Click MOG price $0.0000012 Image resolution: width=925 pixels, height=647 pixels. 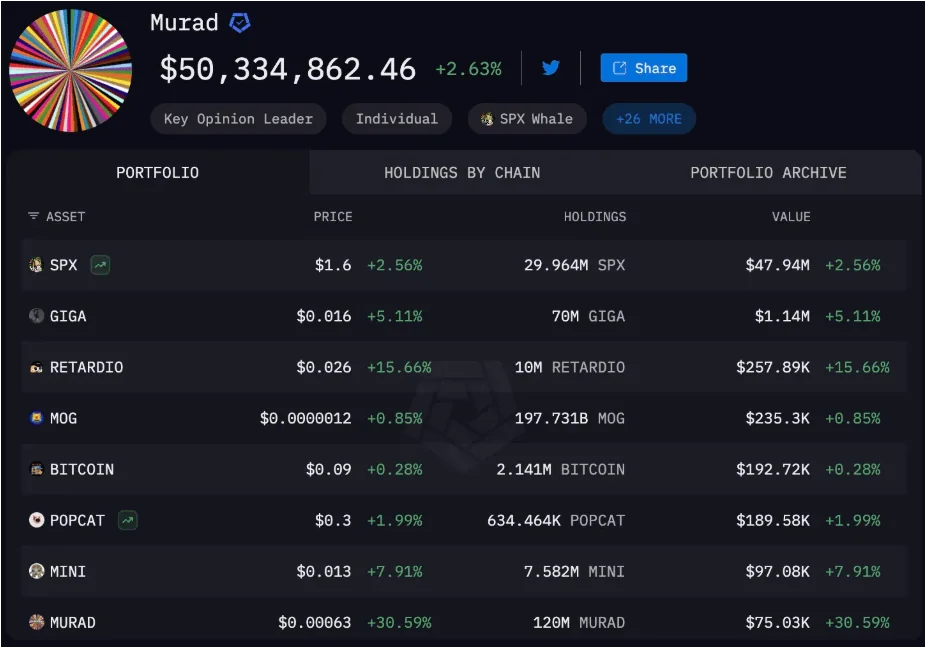coord(306,418)
